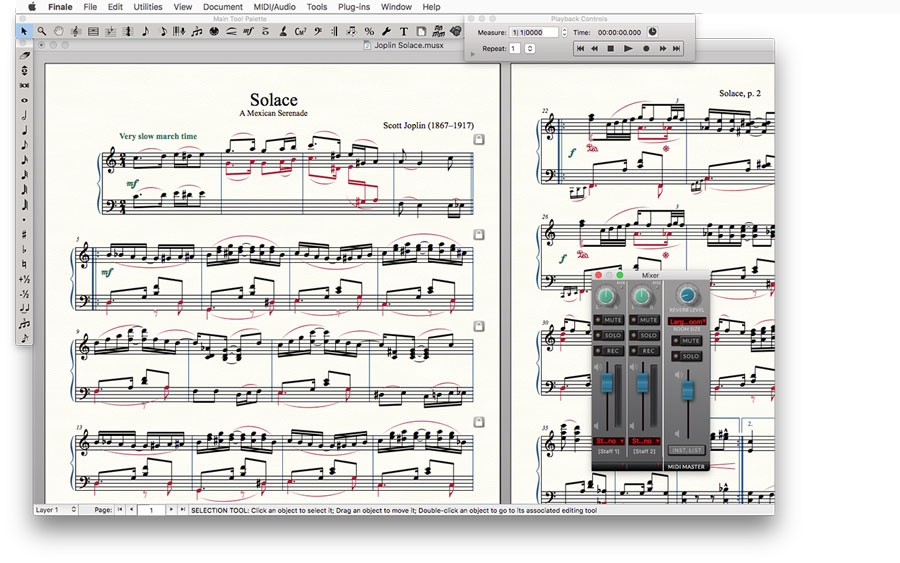Viewport: 900px width, 563px height.
Task: Select the Articulation tool icon
Action: point(265,31)
